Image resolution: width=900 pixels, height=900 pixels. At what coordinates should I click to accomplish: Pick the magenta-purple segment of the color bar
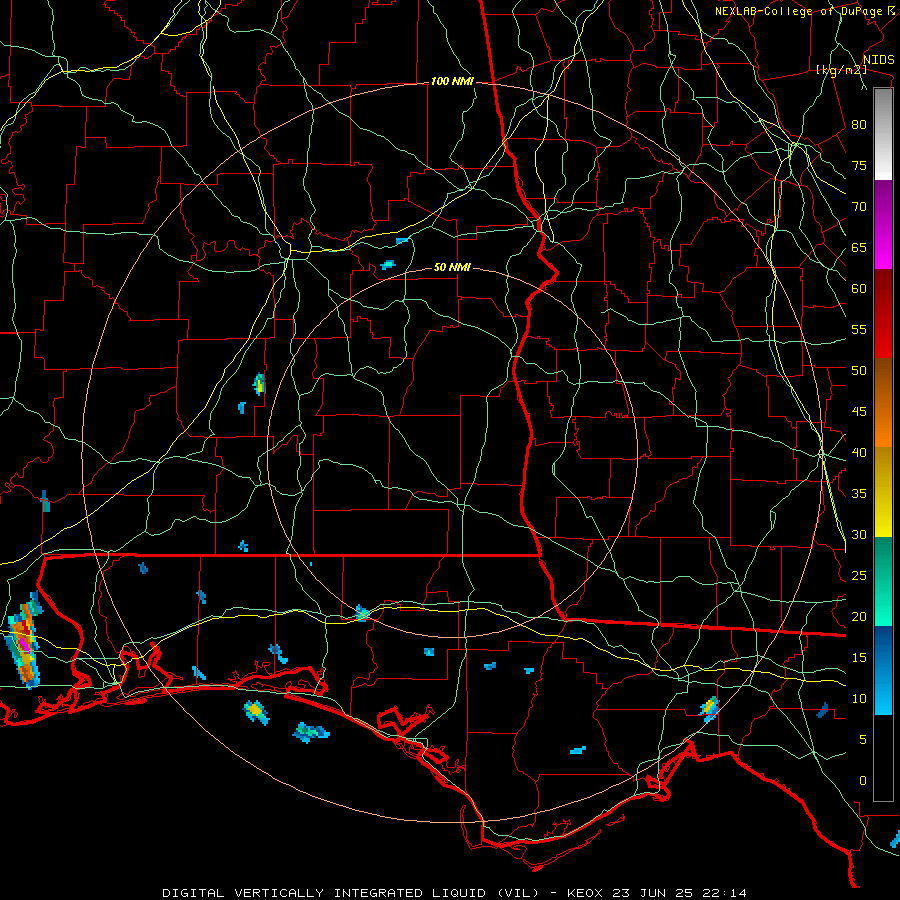883,224
